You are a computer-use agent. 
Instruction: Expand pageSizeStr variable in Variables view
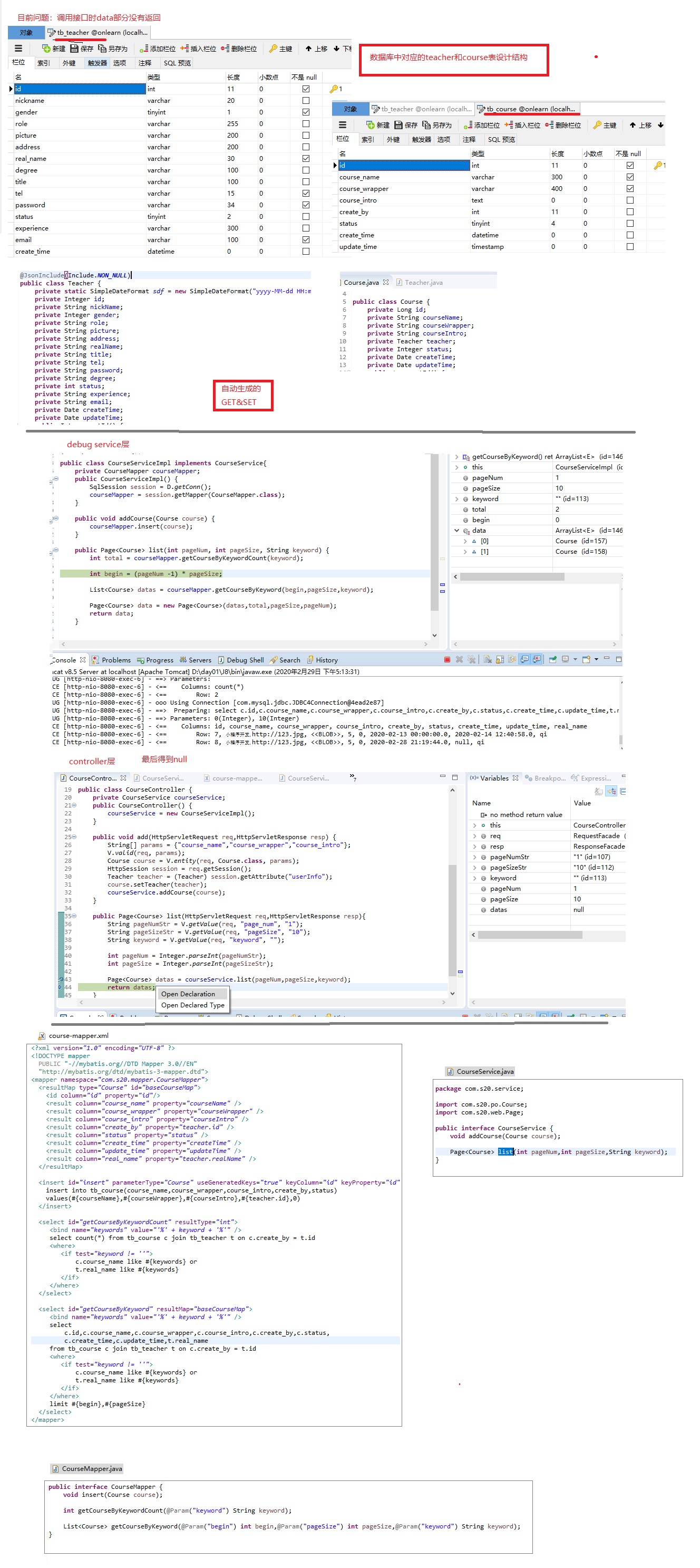pyautogui.click(x=474, y=868)
